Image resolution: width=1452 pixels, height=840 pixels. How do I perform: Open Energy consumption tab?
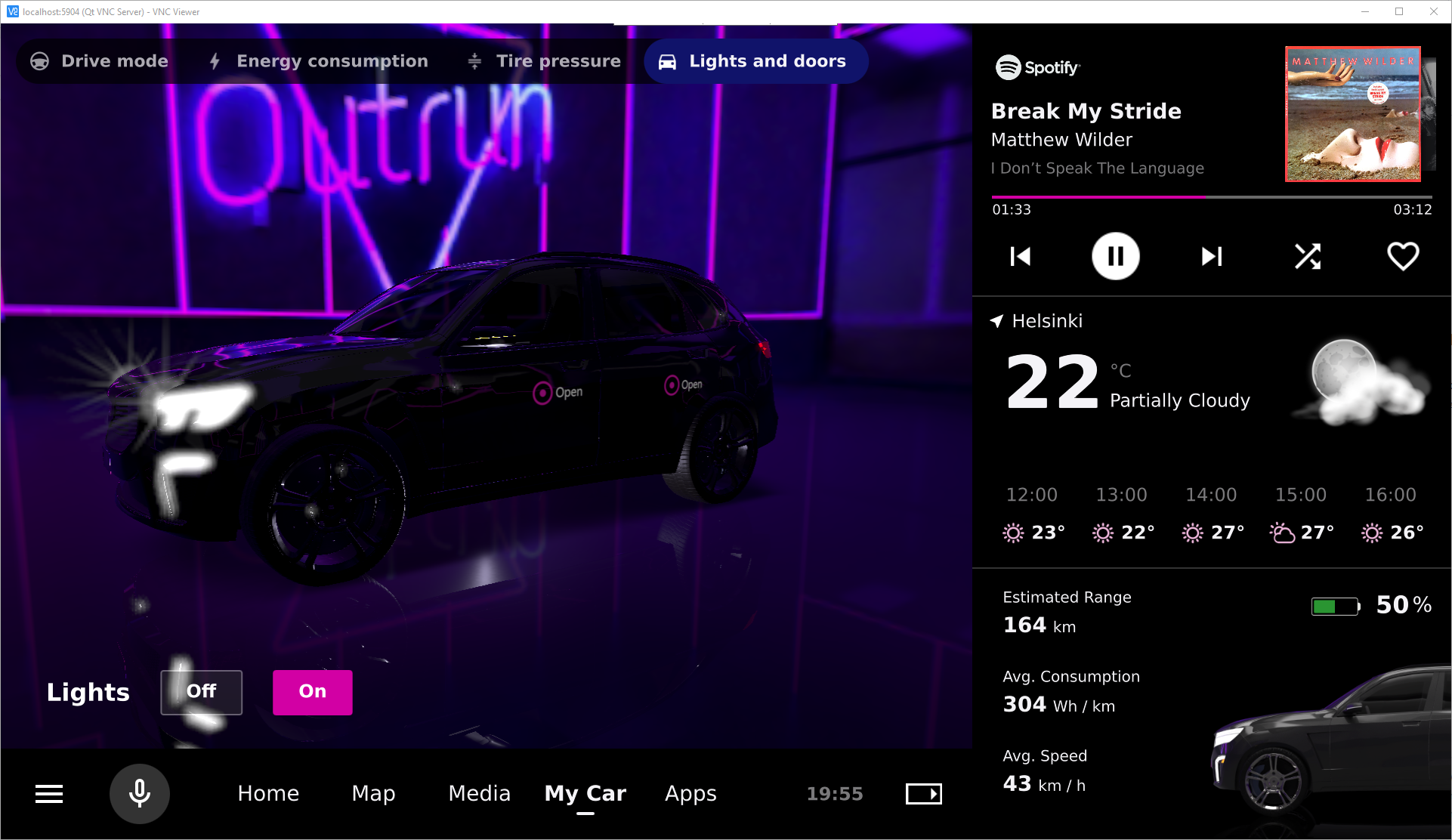click(x=318, y=61)
